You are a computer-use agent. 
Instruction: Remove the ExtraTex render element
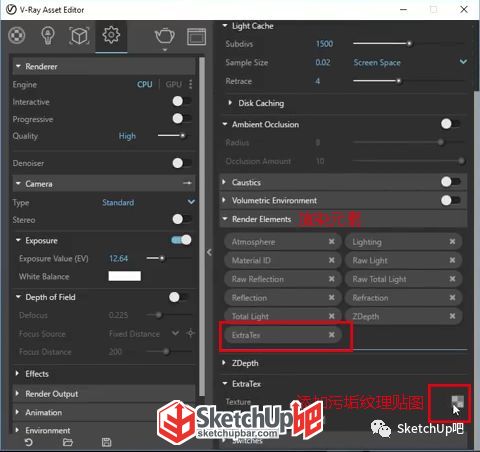(332, 335)
